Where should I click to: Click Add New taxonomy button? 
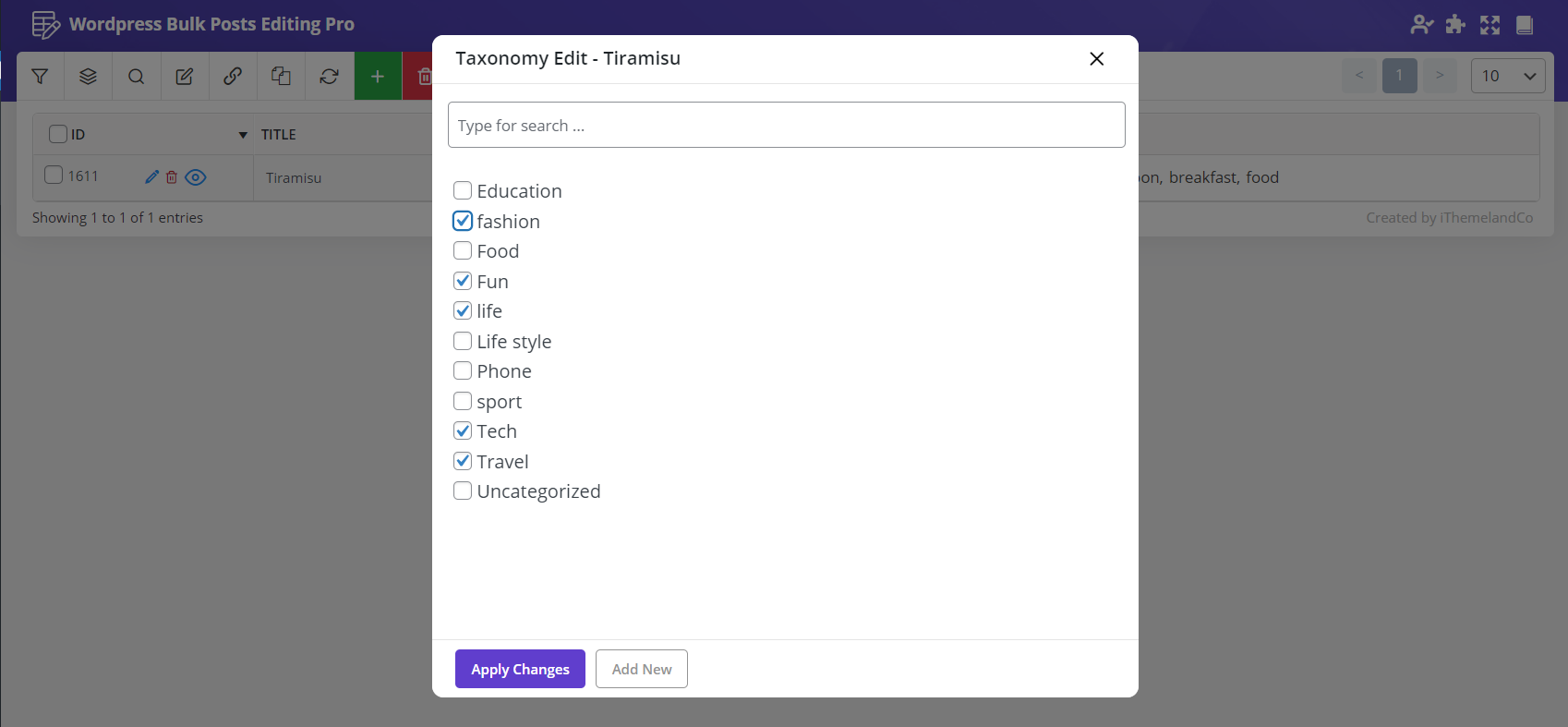(642, 669)
